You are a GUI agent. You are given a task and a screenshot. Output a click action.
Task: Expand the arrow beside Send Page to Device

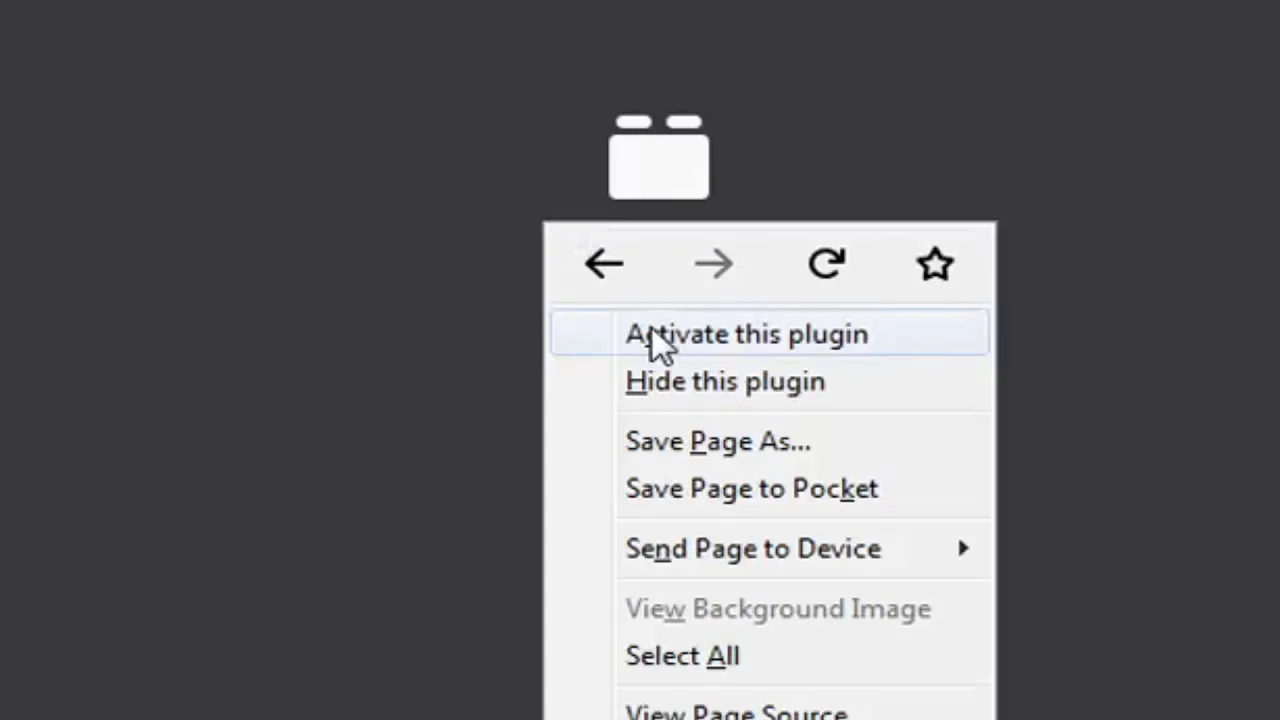(x=963, y=548)
